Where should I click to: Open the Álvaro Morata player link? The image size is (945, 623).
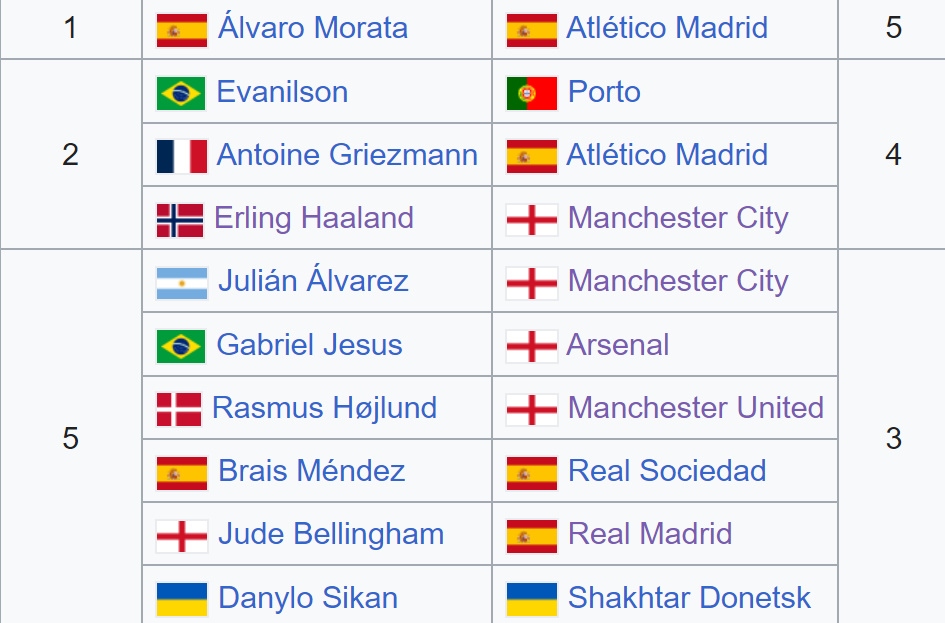312,28
